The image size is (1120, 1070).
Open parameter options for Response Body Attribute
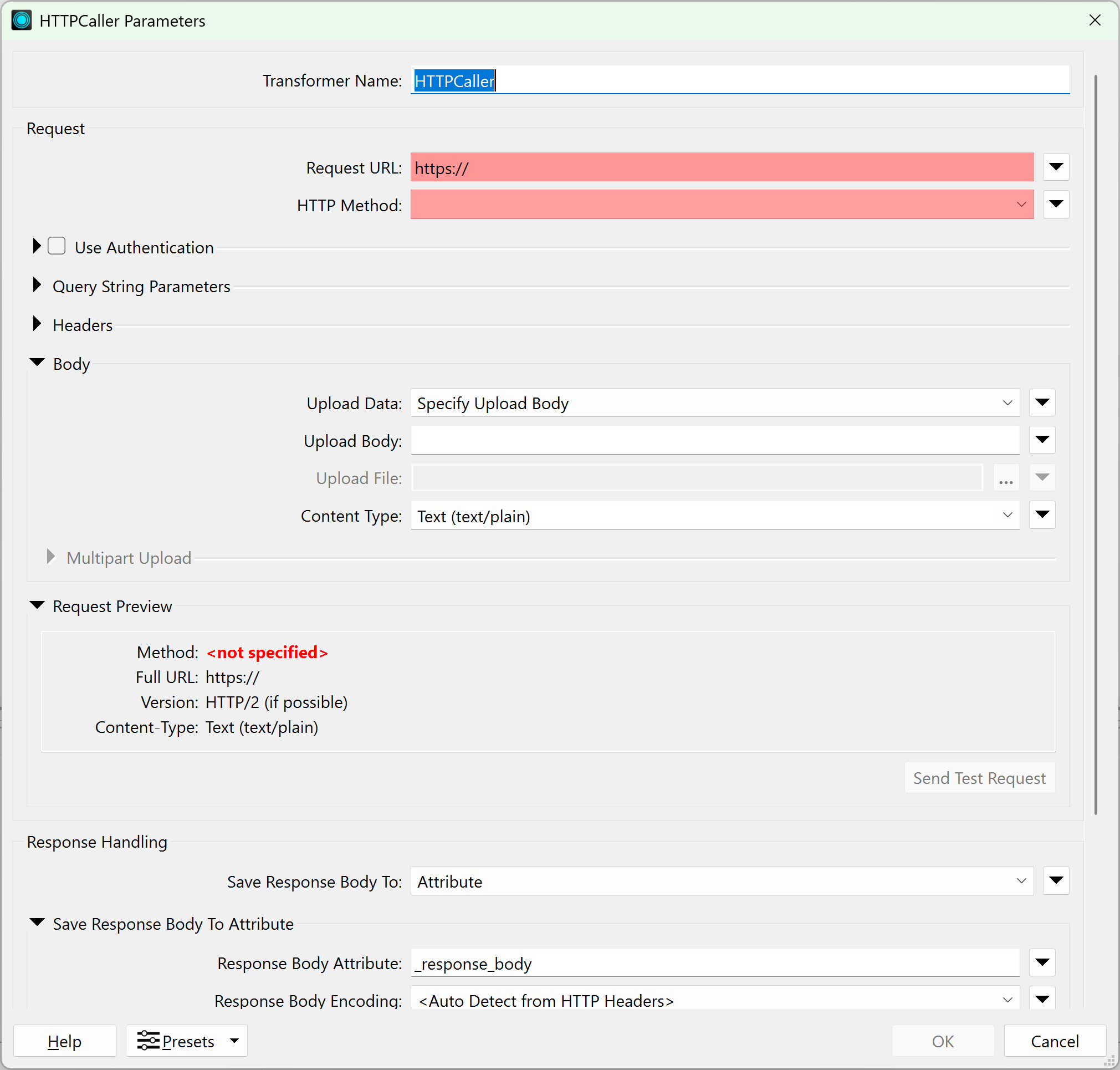coord(1042,963)
